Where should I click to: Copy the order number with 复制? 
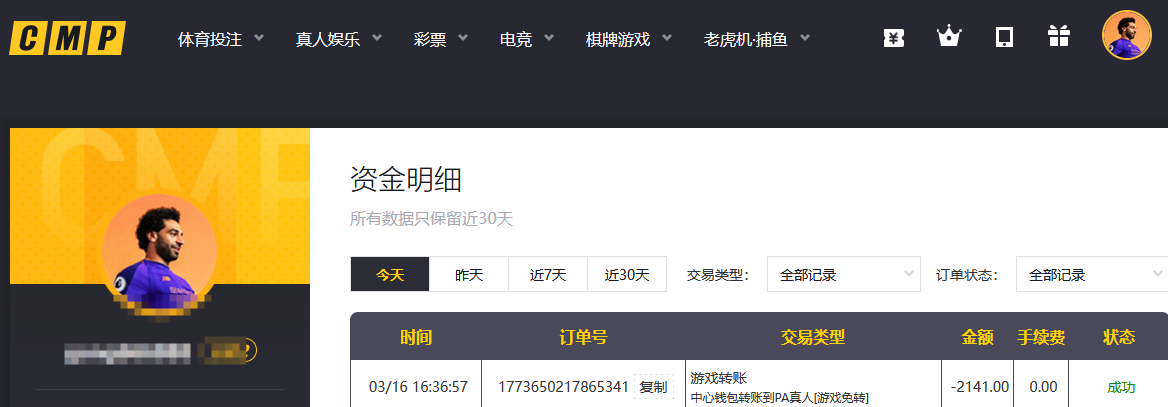click(653, 387)
